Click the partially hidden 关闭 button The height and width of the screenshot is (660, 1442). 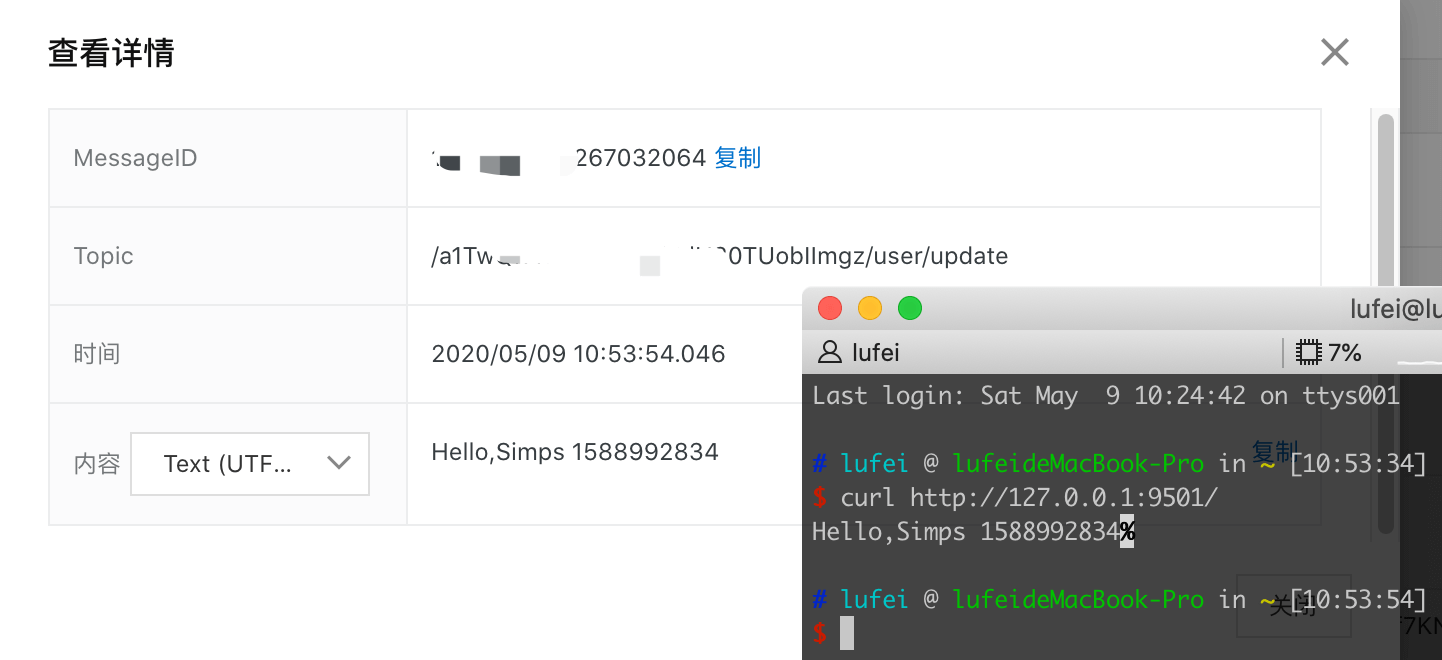[x=1294, y=605]
